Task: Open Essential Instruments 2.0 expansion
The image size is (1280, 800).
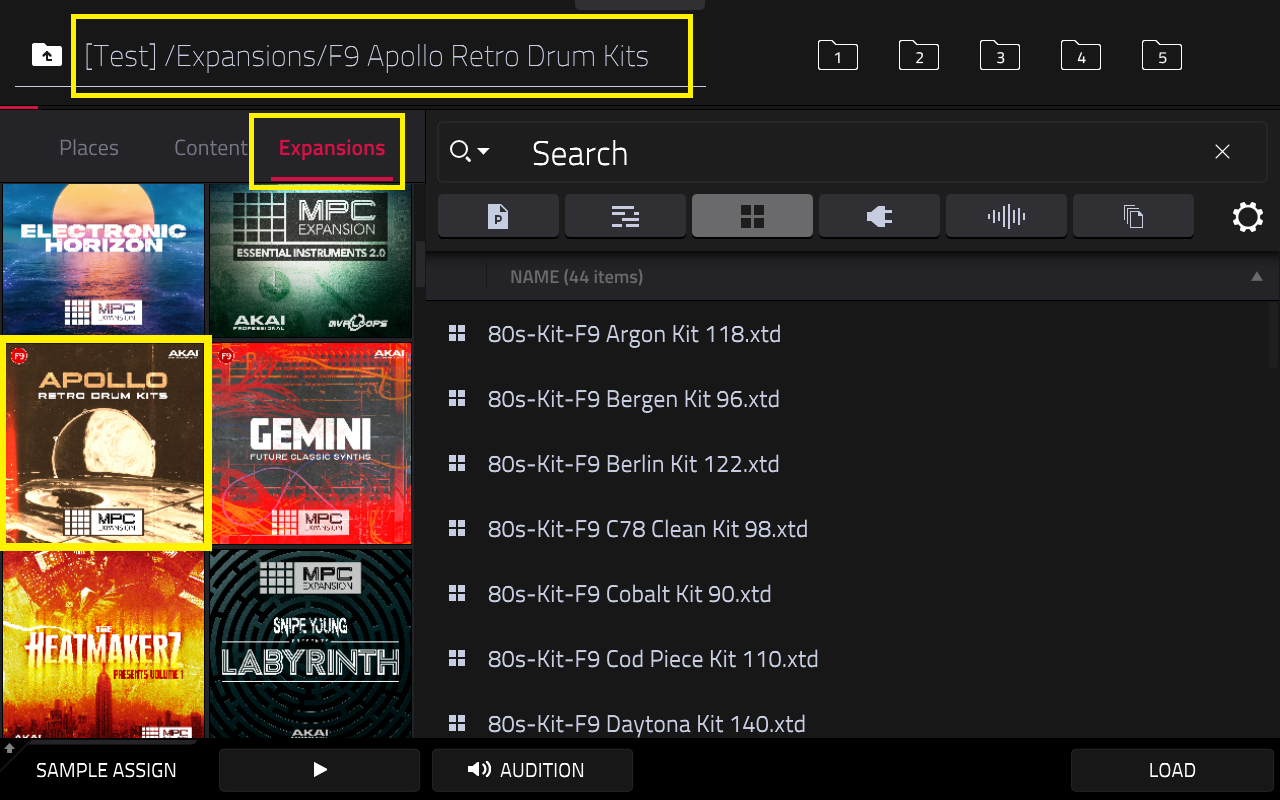Action: 310,261
